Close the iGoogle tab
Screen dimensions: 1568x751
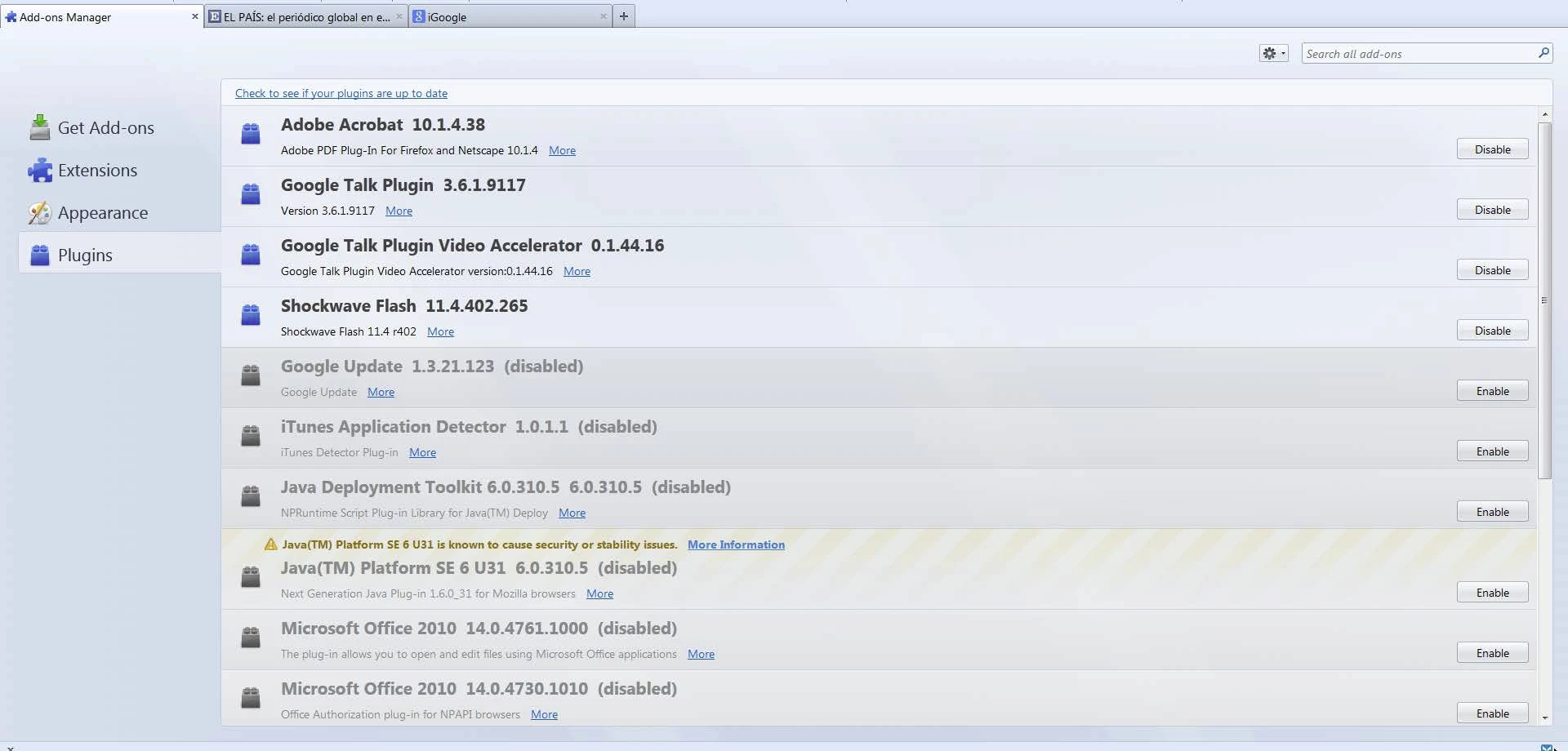tap(604, 16)
